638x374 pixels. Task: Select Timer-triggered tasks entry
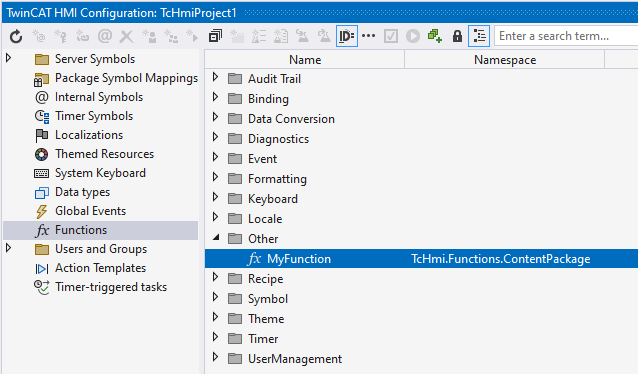click(111, 287)
